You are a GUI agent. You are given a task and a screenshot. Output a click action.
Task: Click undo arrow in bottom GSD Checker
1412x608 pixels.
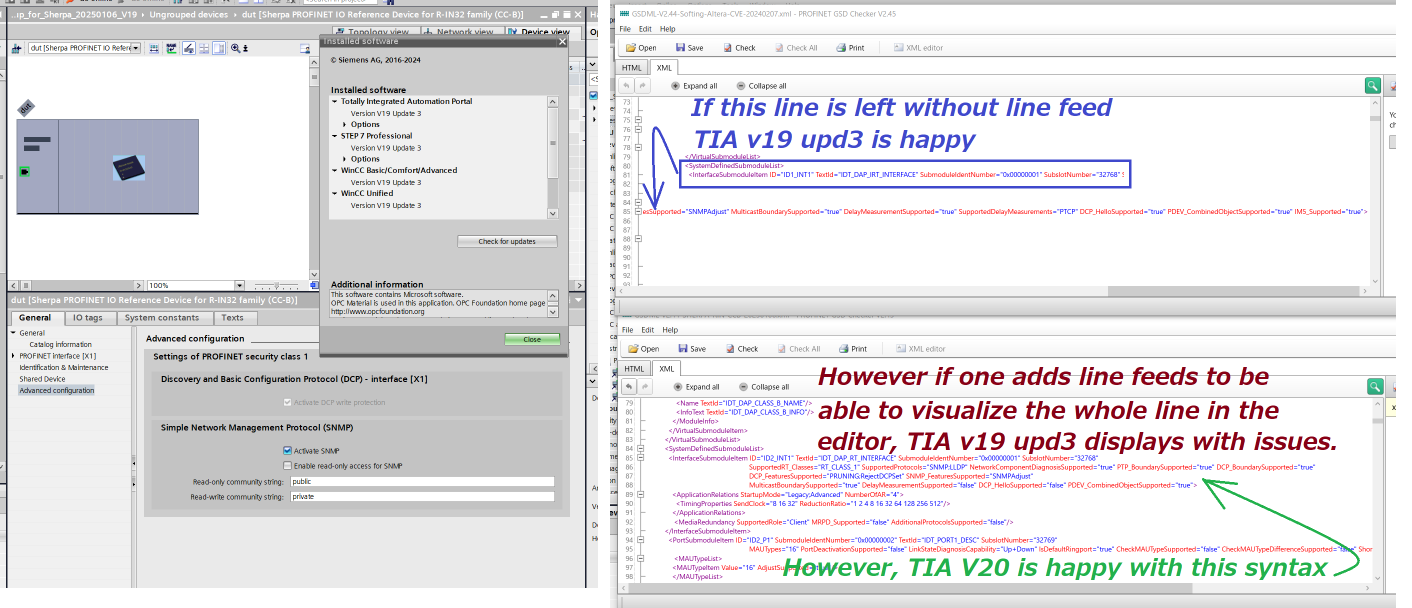coord(628,387)
